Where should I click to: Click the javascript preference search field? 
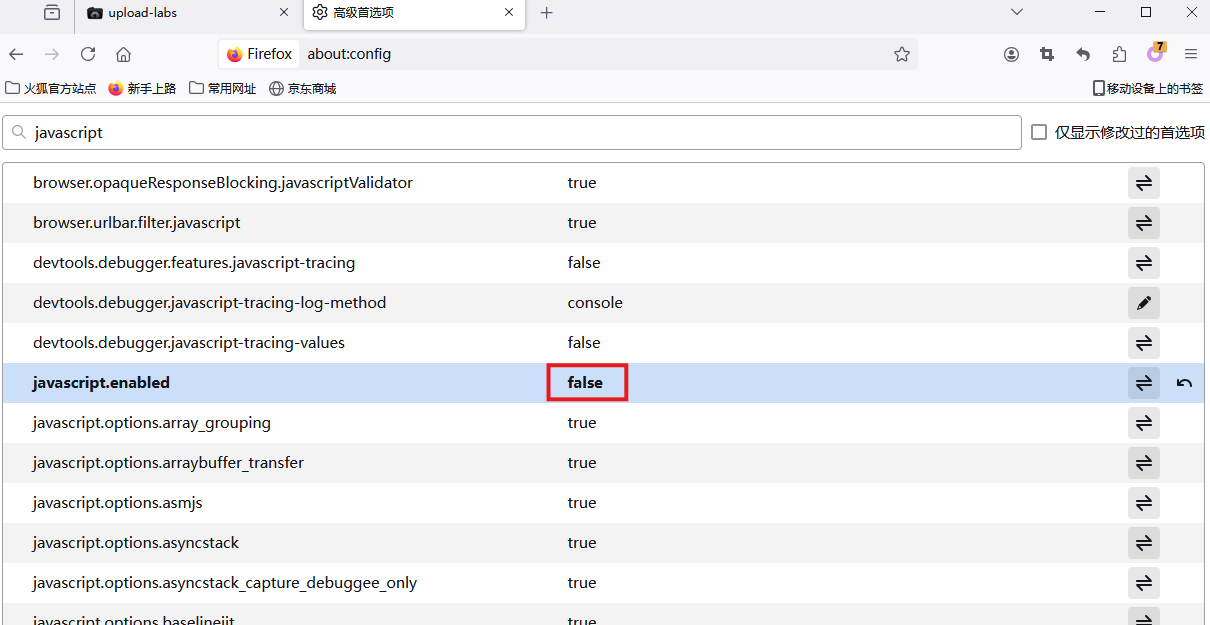click(520, 132)
